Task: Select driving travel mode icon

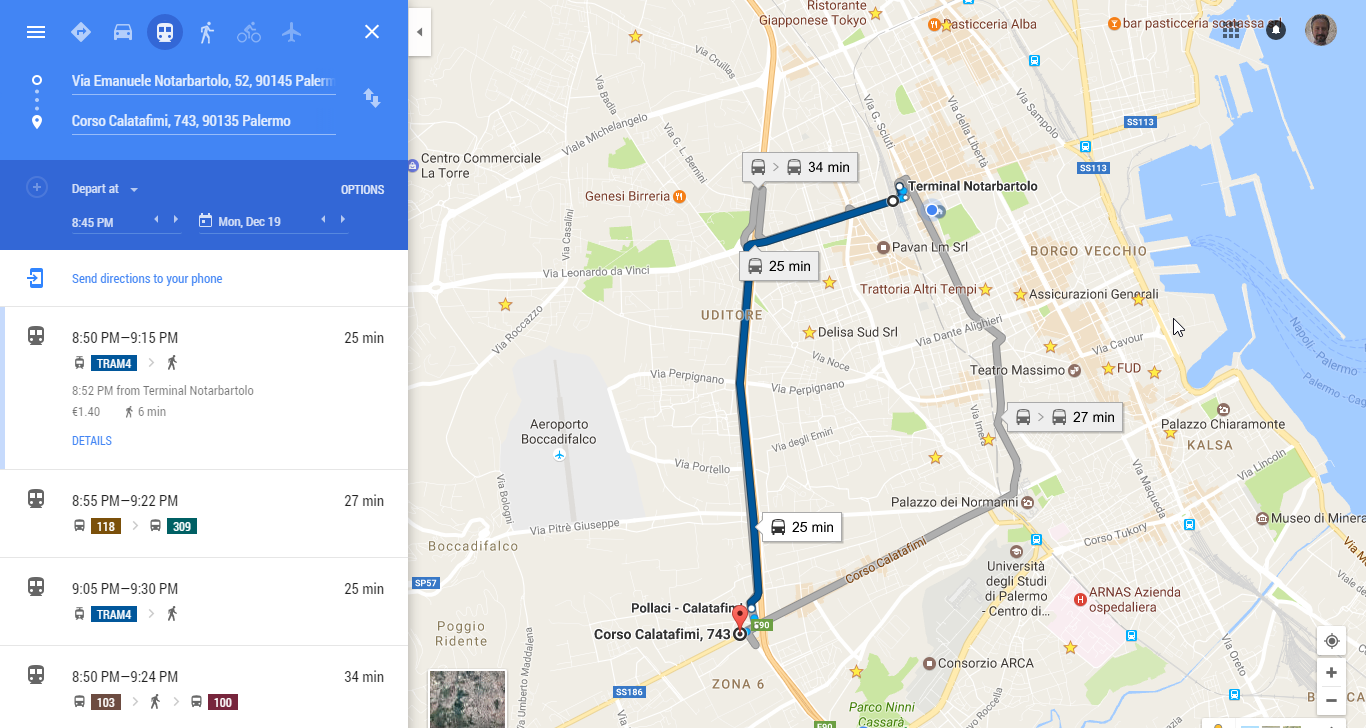Action: click(x=123, y=32)
